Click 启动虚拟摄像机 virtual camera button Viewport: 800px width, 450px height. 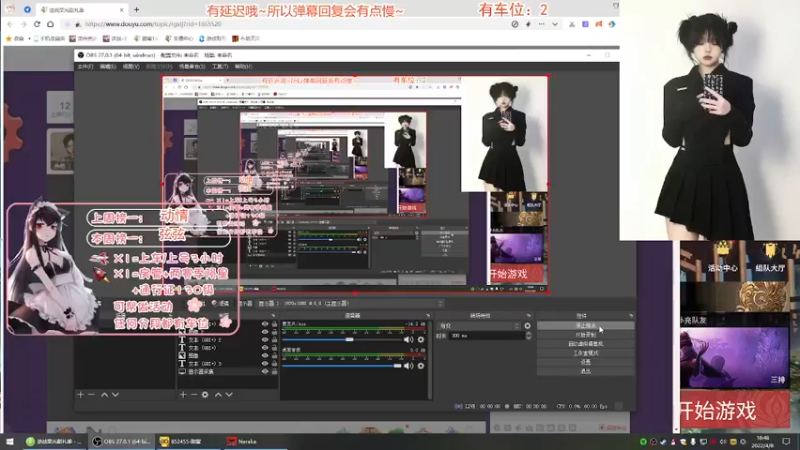(585, 344)
